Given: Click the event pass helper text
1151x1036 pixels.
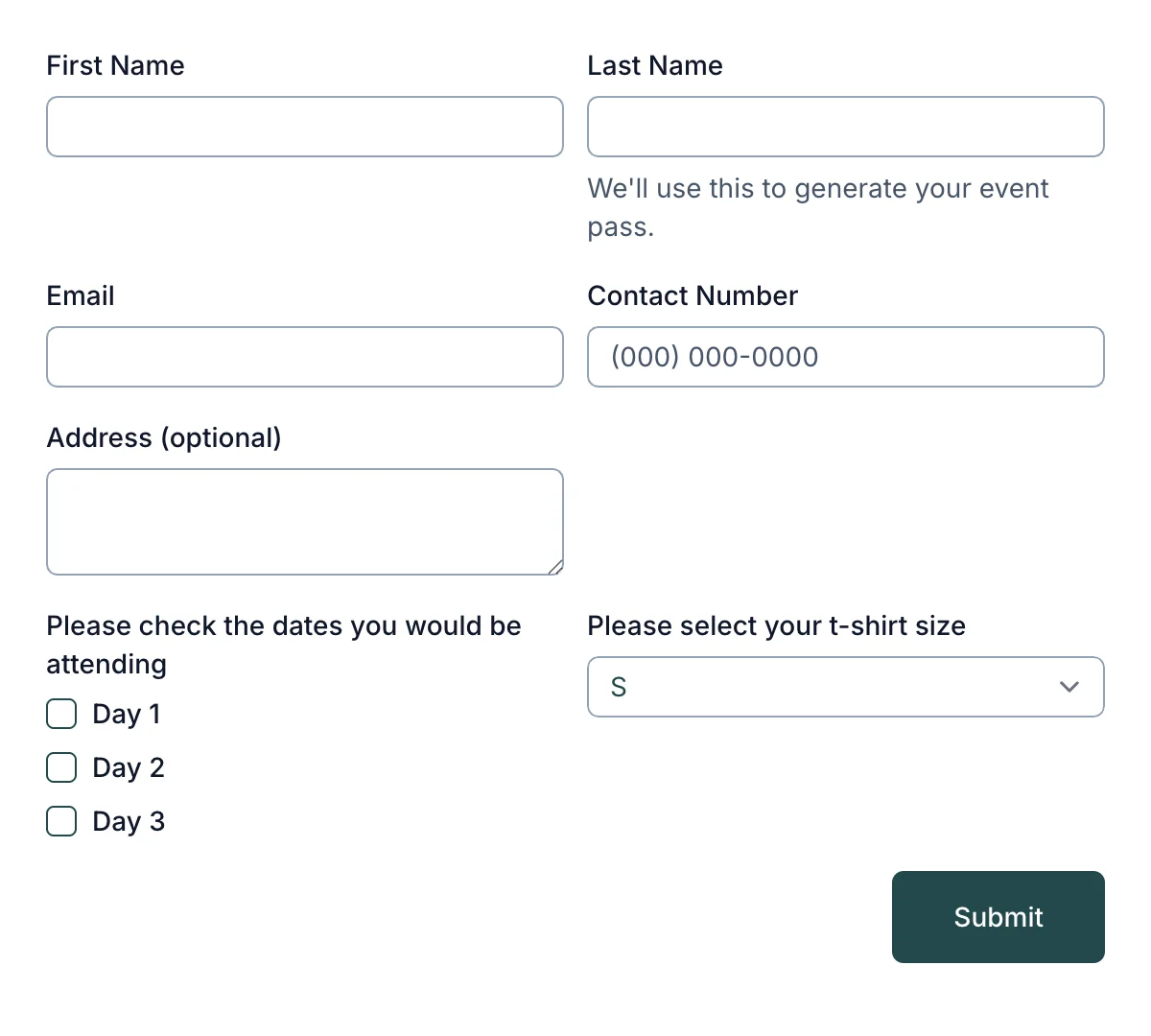Looking at the screenshot, I should coord(817,207).
